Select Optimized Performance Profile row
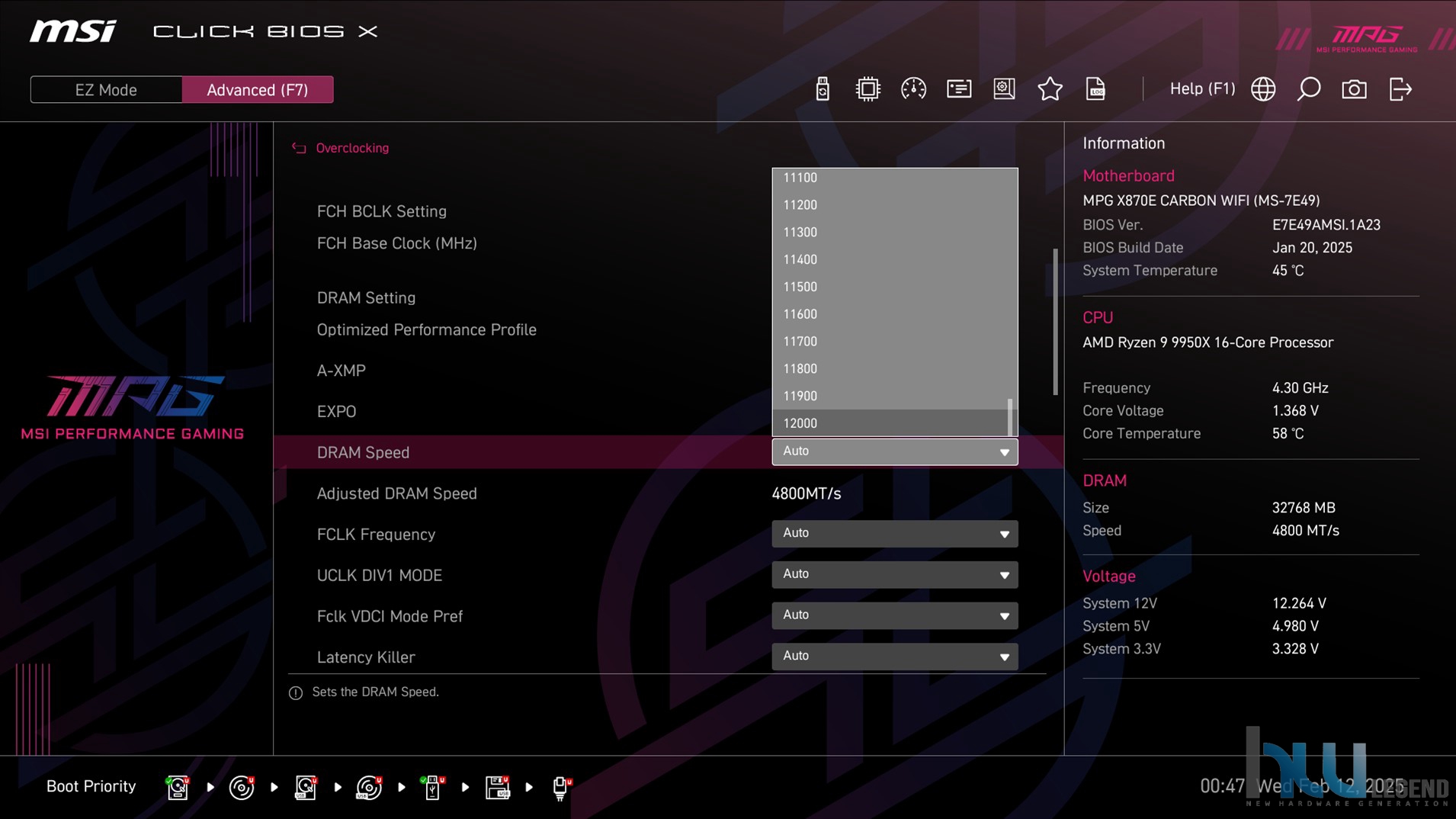This screenshot has height=819, width=1456. click(x=427, y=330)
